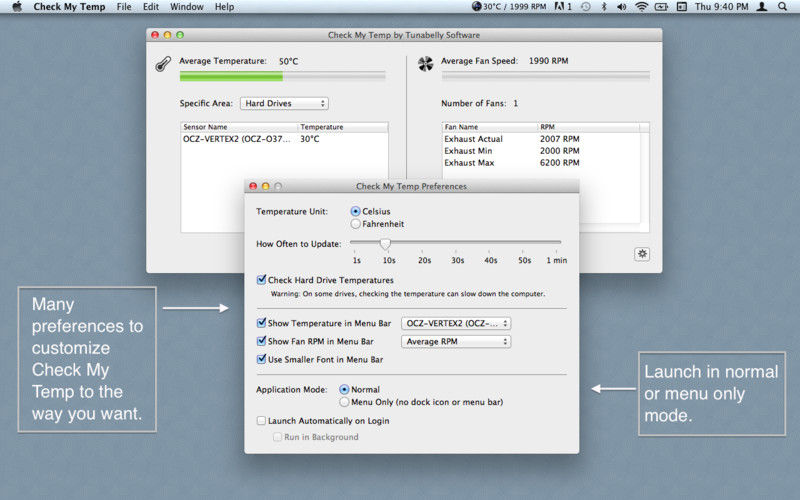Select the Exhaust Max fan row

541,163
